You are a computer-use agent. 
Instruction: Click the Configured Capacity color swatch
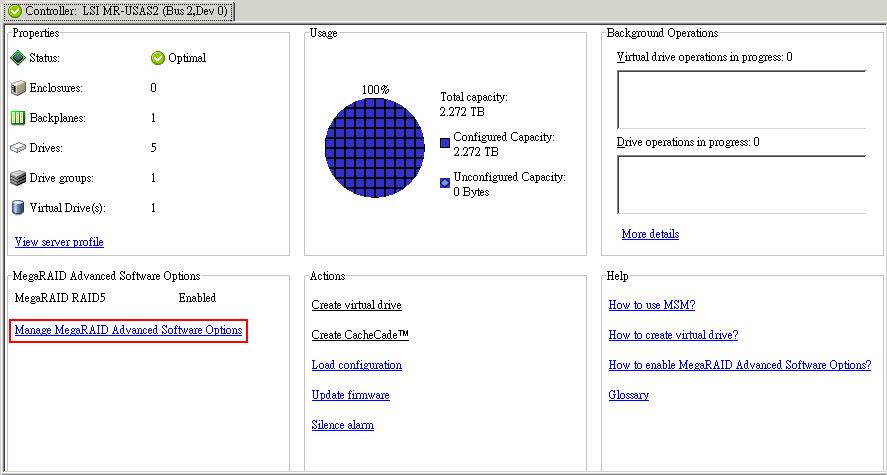pos(445,143)
